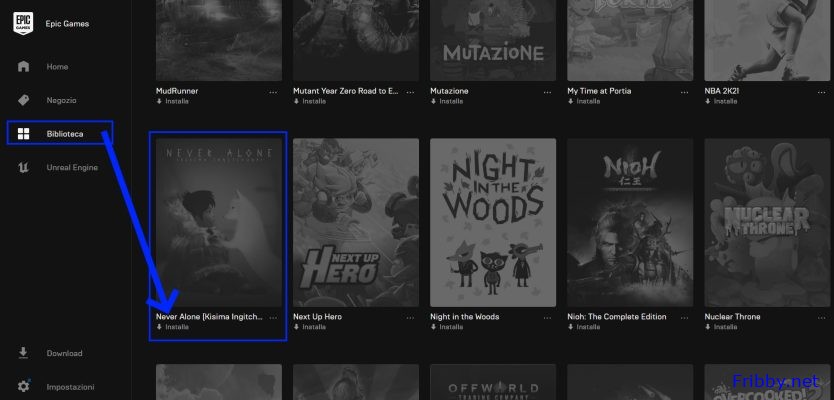Click the Home house icon in sidebar

(x=24, y=66)
